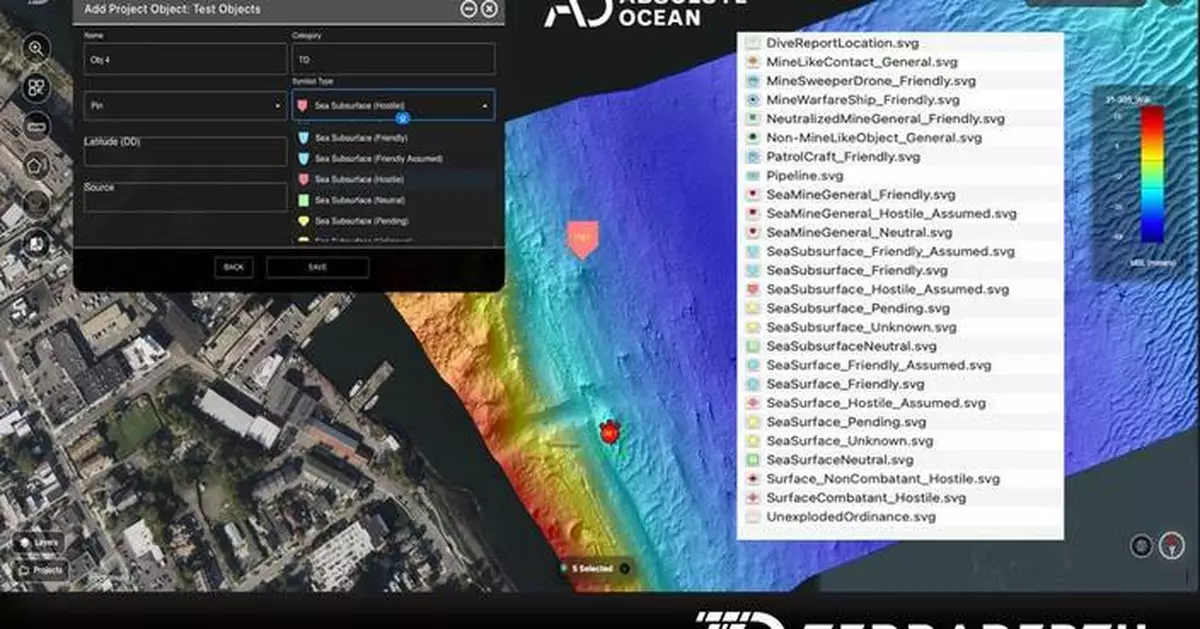Click the SurfaceCombatant_Hostile.svg file icon
Viewport: 1200px width, 629px height.
pos(754,498)
